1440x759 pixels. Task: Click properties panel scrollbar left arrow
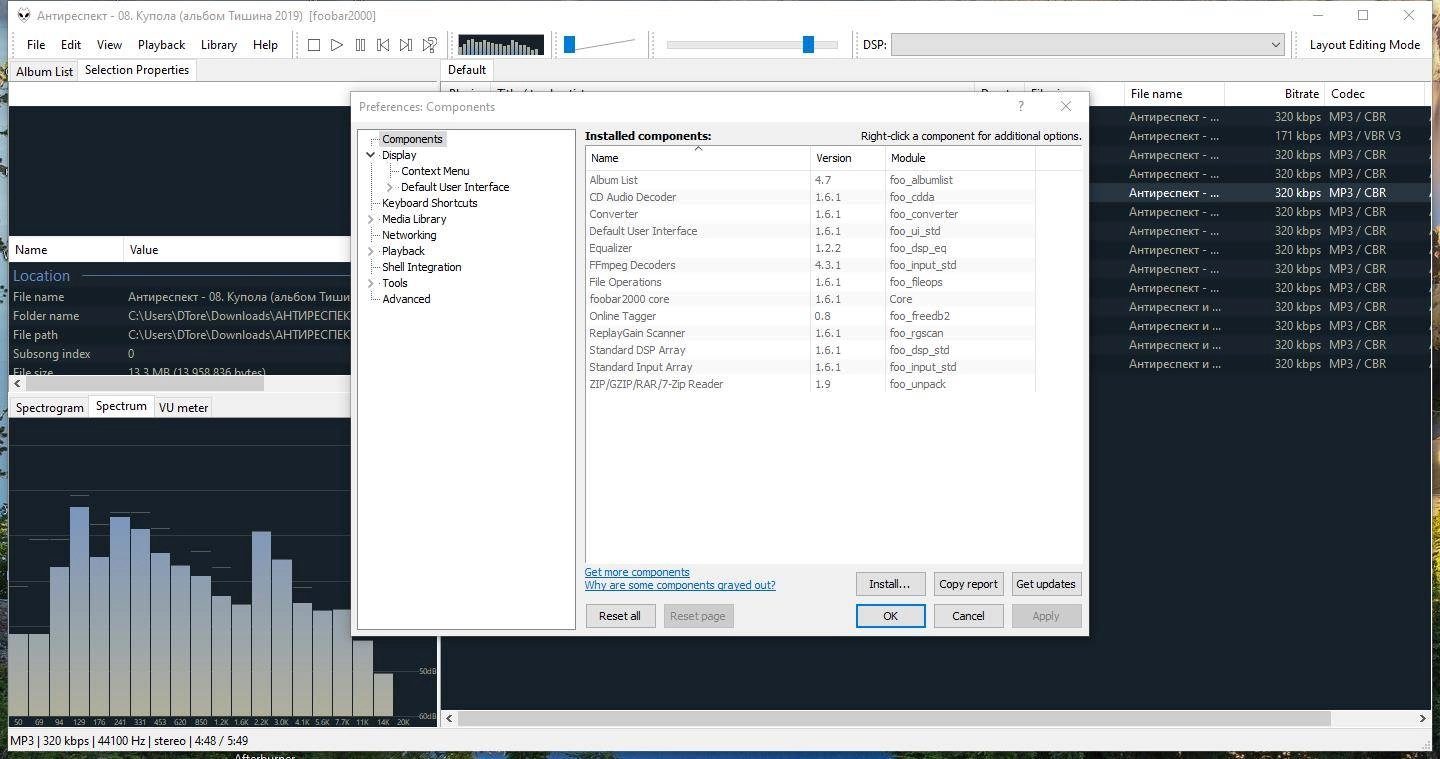(17, 383)
